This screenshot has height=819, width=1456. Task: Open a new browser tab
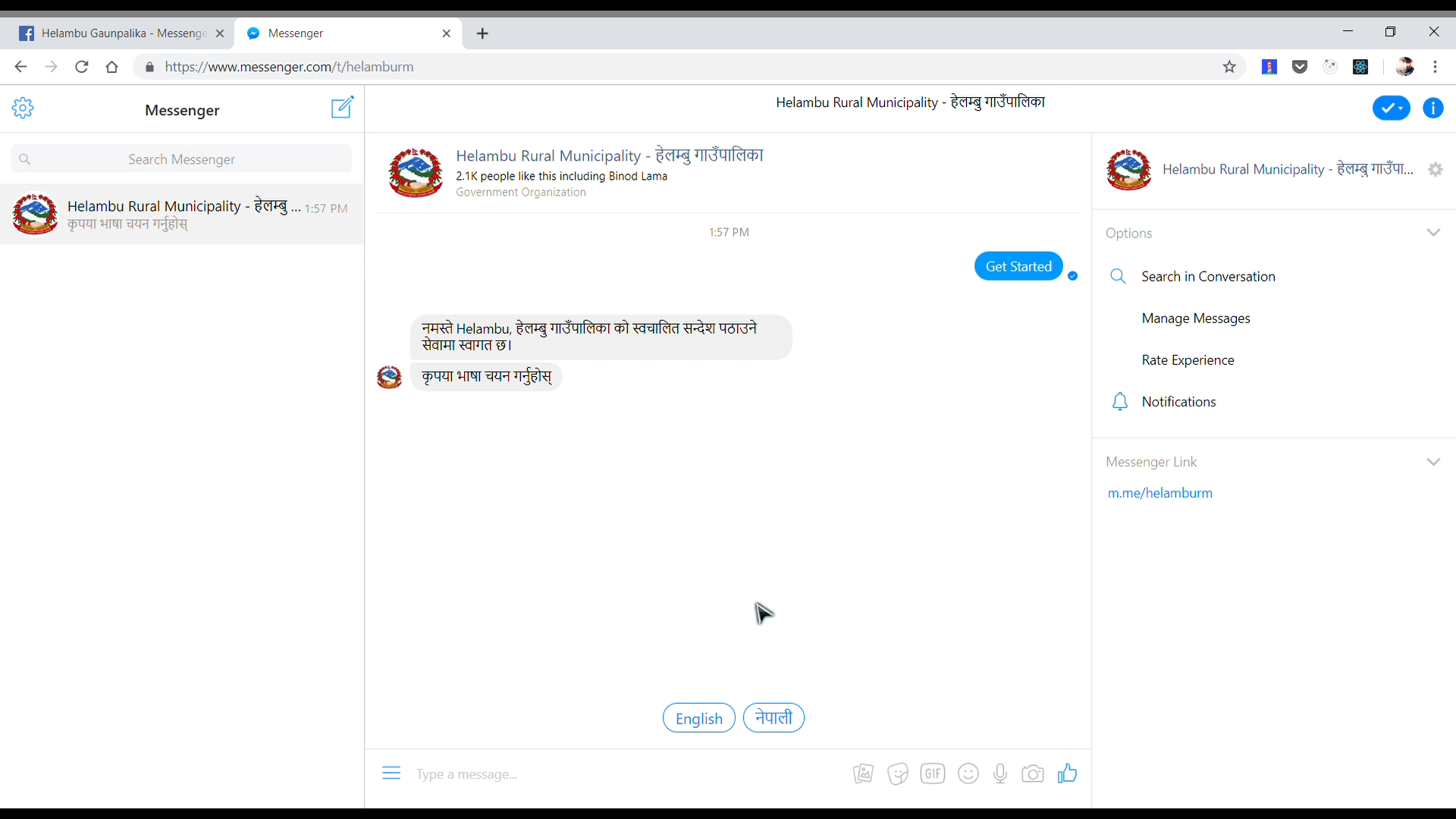[482, 33]
